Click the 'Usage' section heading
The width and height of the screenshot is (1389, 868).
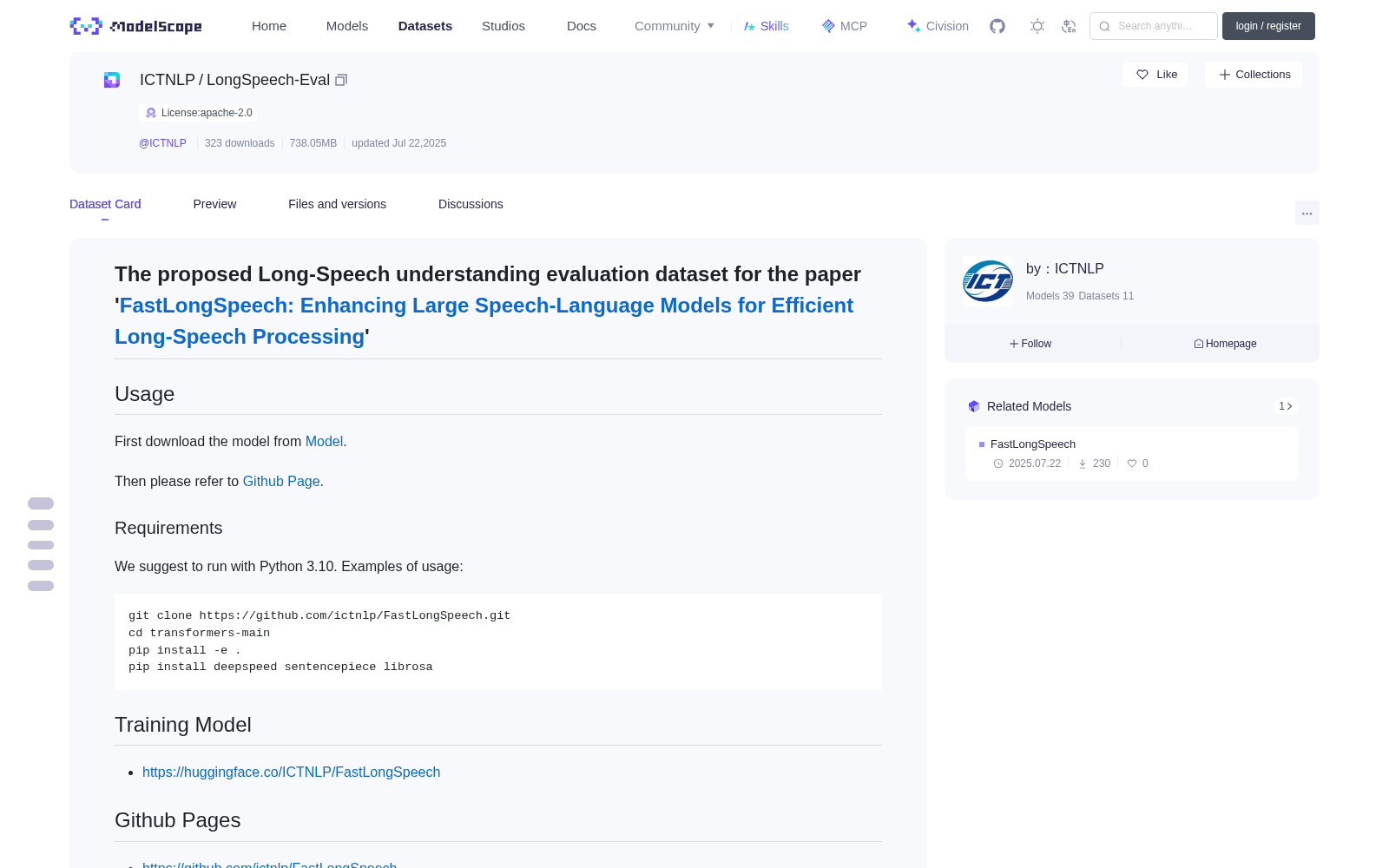coord(145,394)
